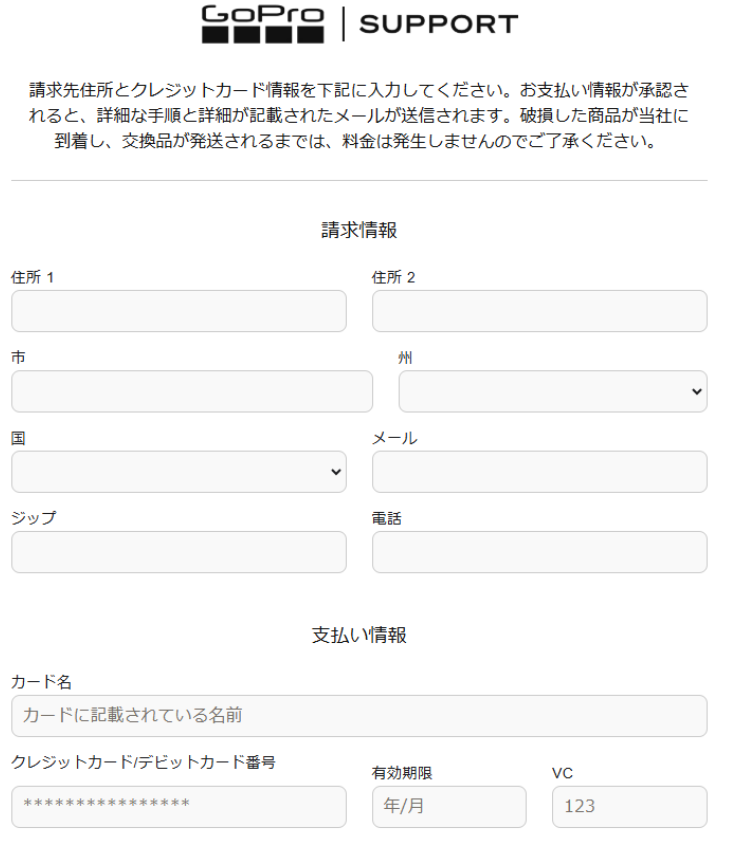
Task: Open the 国 country dropdown
Action: pos(179,472)
